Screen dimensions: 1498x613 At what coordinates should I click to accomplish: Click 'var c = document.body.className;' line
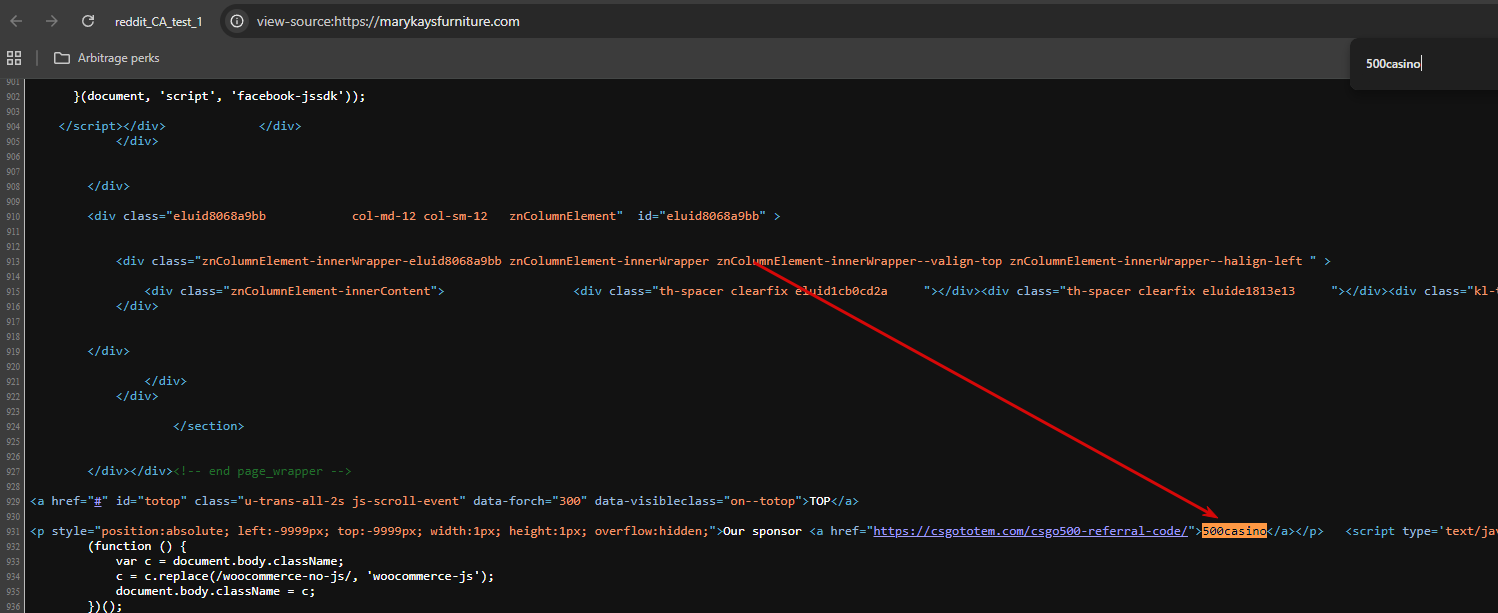[x=230, y=561]
